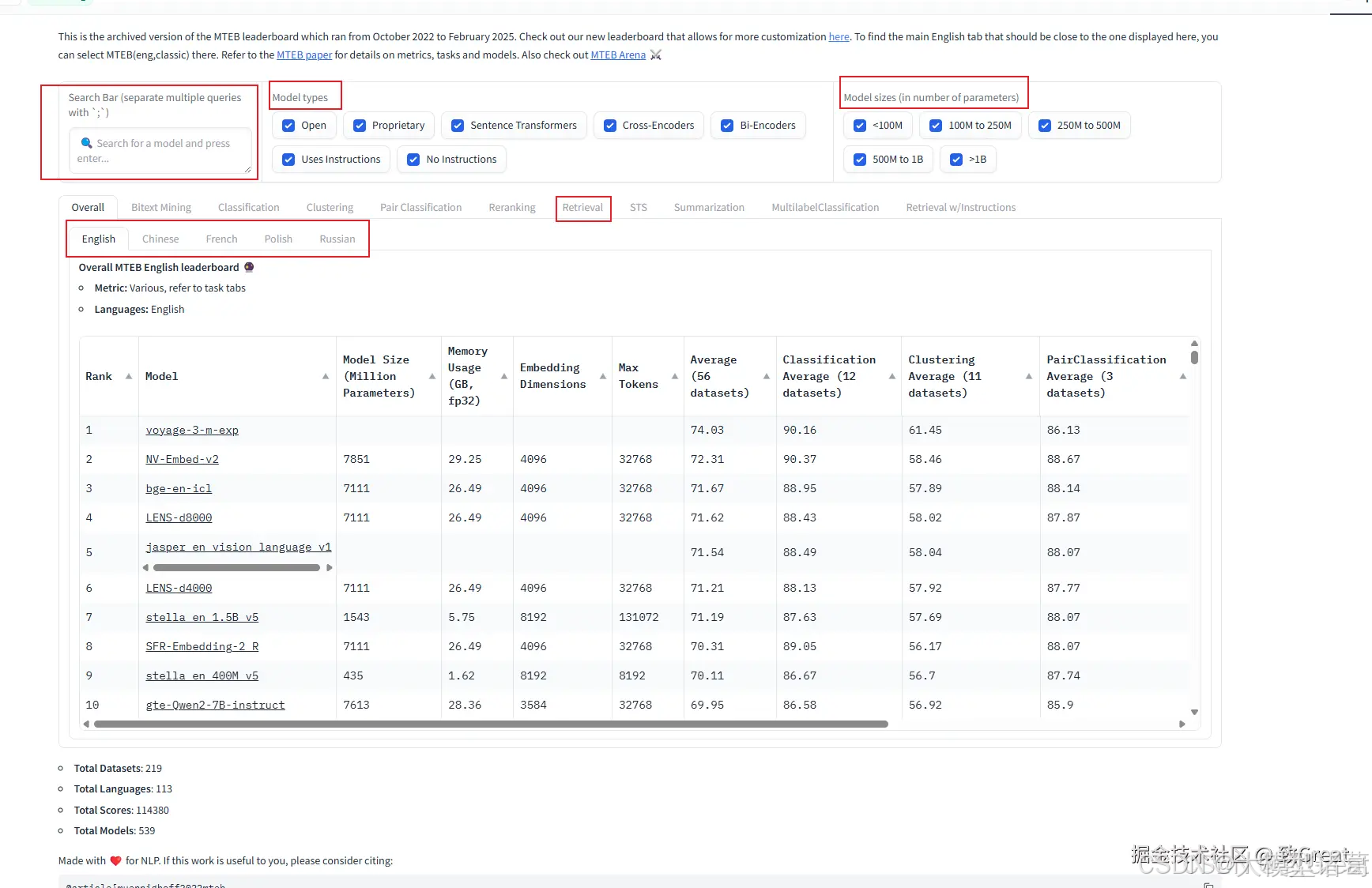Open voyage-3-m-exp model link
1372x888 pixels.
coord(192,431)
